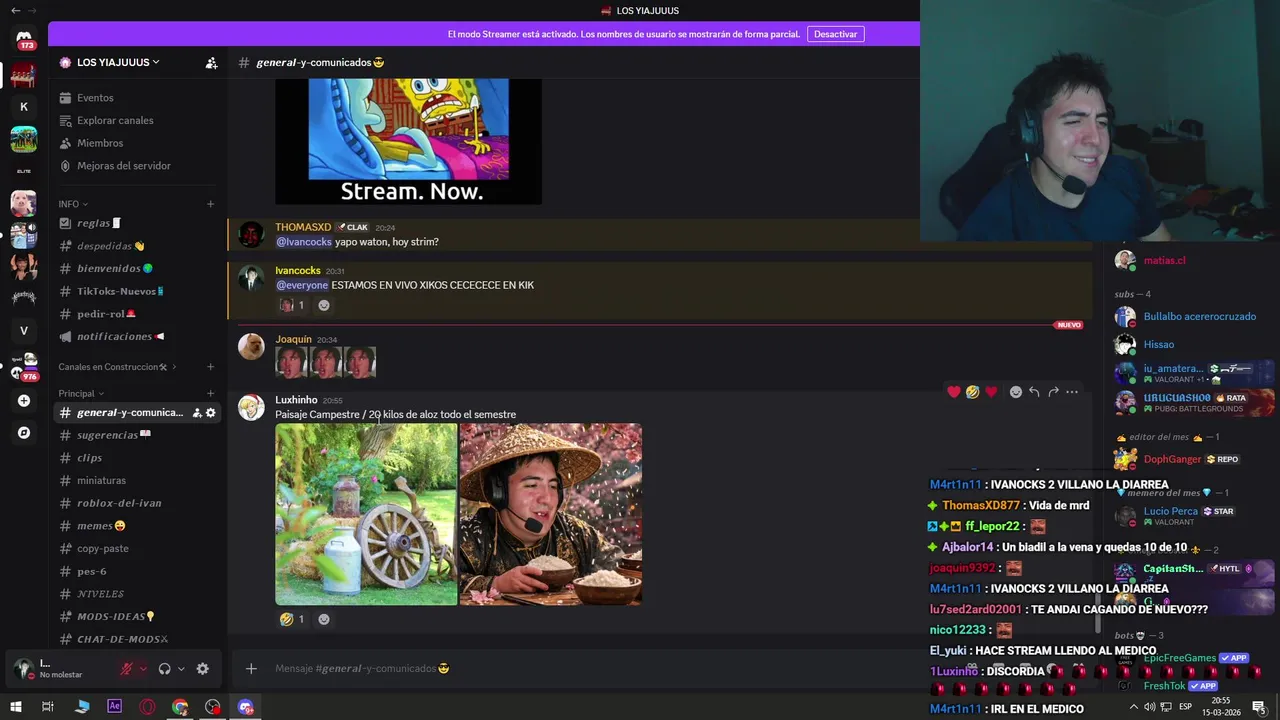Open Lucio Perca's profile in member list
Image resolution: width=1280 pixels, height=720 pixels.
click(1171, 516)
